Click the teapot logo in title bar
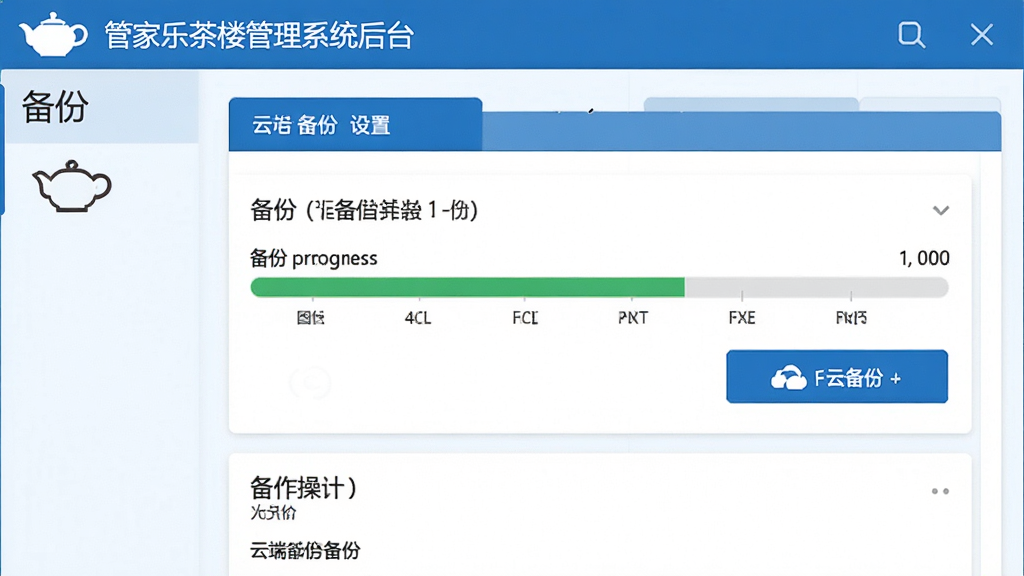Screen dimensions: 1024x576 54,34
